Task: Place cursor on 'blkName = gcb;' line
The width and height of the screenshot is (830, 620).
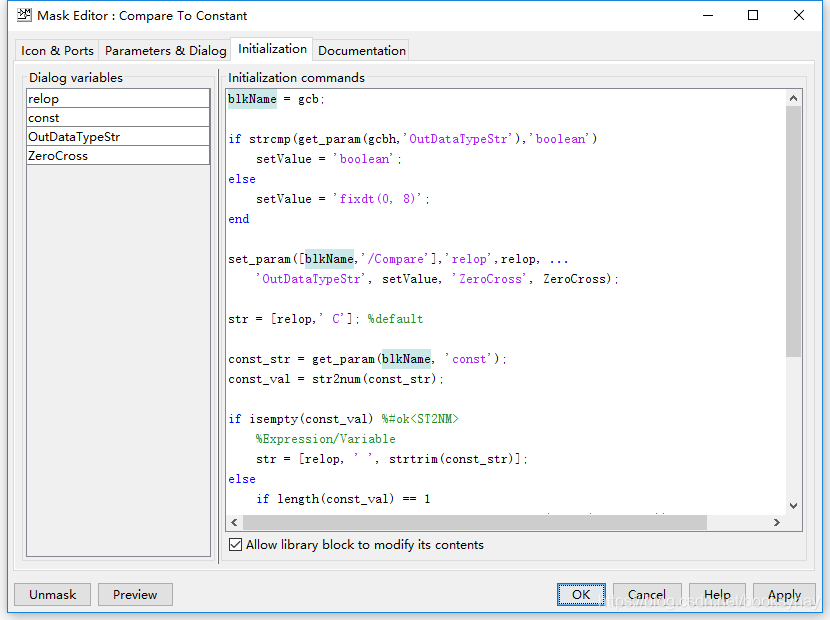Action: (x=276, y=99)
